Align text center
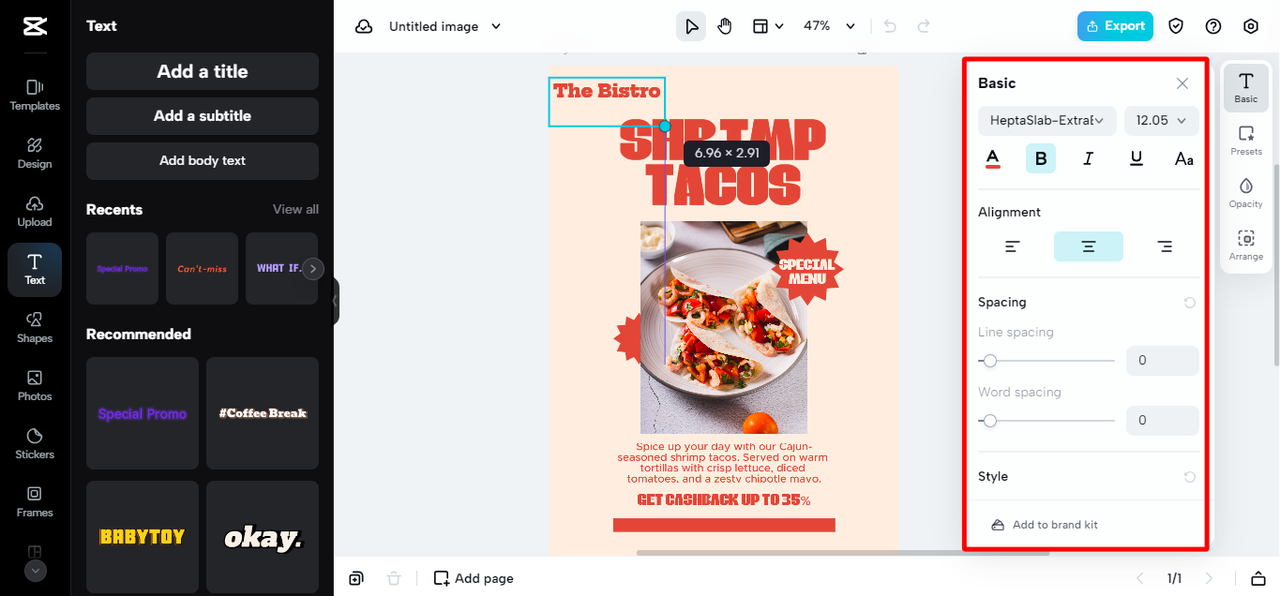Image resolution: width=1280 pixels, height=596 pixels. pos(1088,246)
